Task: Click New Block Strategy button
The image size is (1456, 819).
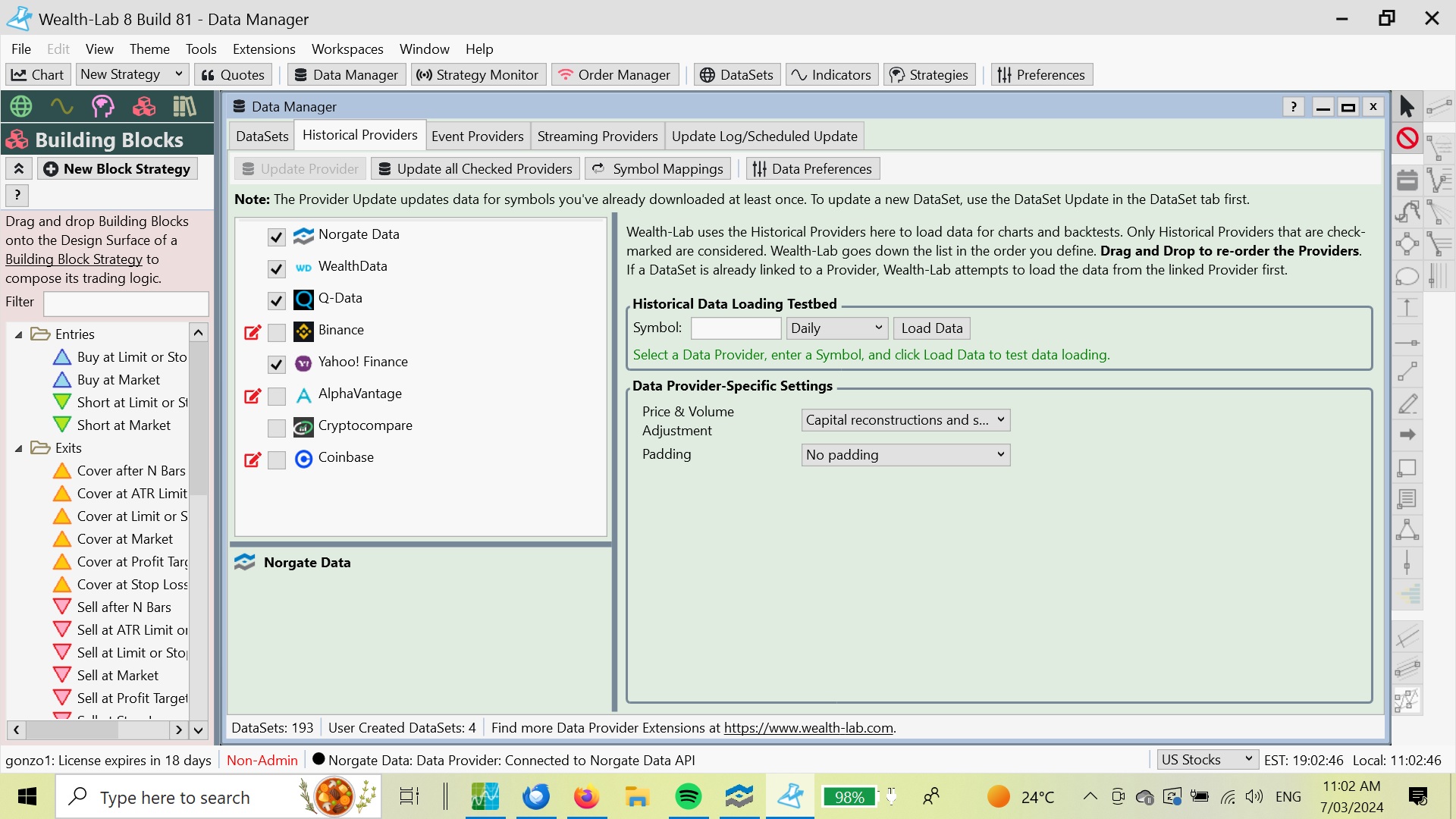Action: coord(118,169)
